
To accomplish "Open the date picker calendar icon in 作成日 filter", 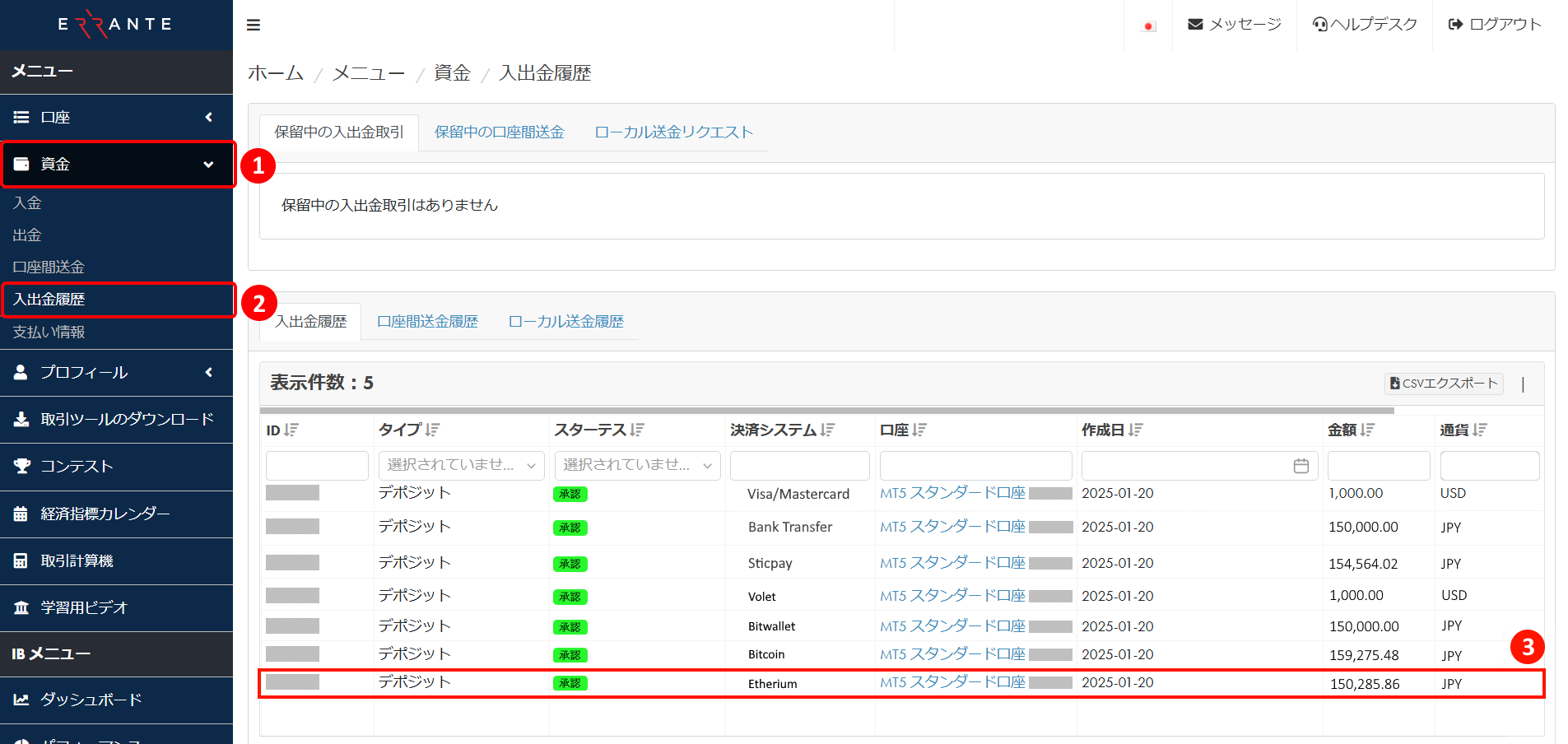I will [x=1301, y=465].
